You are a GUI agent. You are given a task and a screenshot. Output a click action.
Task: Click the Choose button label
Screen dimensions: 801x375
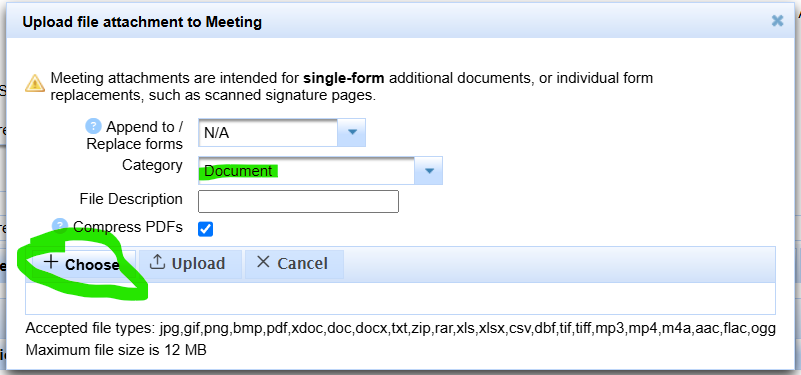(x=92, y=265)
